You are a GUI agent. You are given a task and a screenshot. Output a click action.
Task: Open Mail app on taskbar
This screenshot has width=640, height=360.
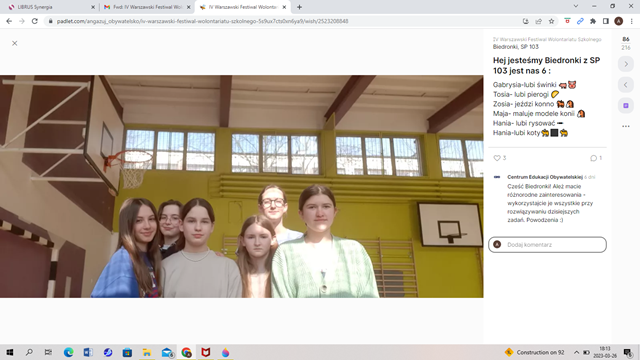[167, 352]
